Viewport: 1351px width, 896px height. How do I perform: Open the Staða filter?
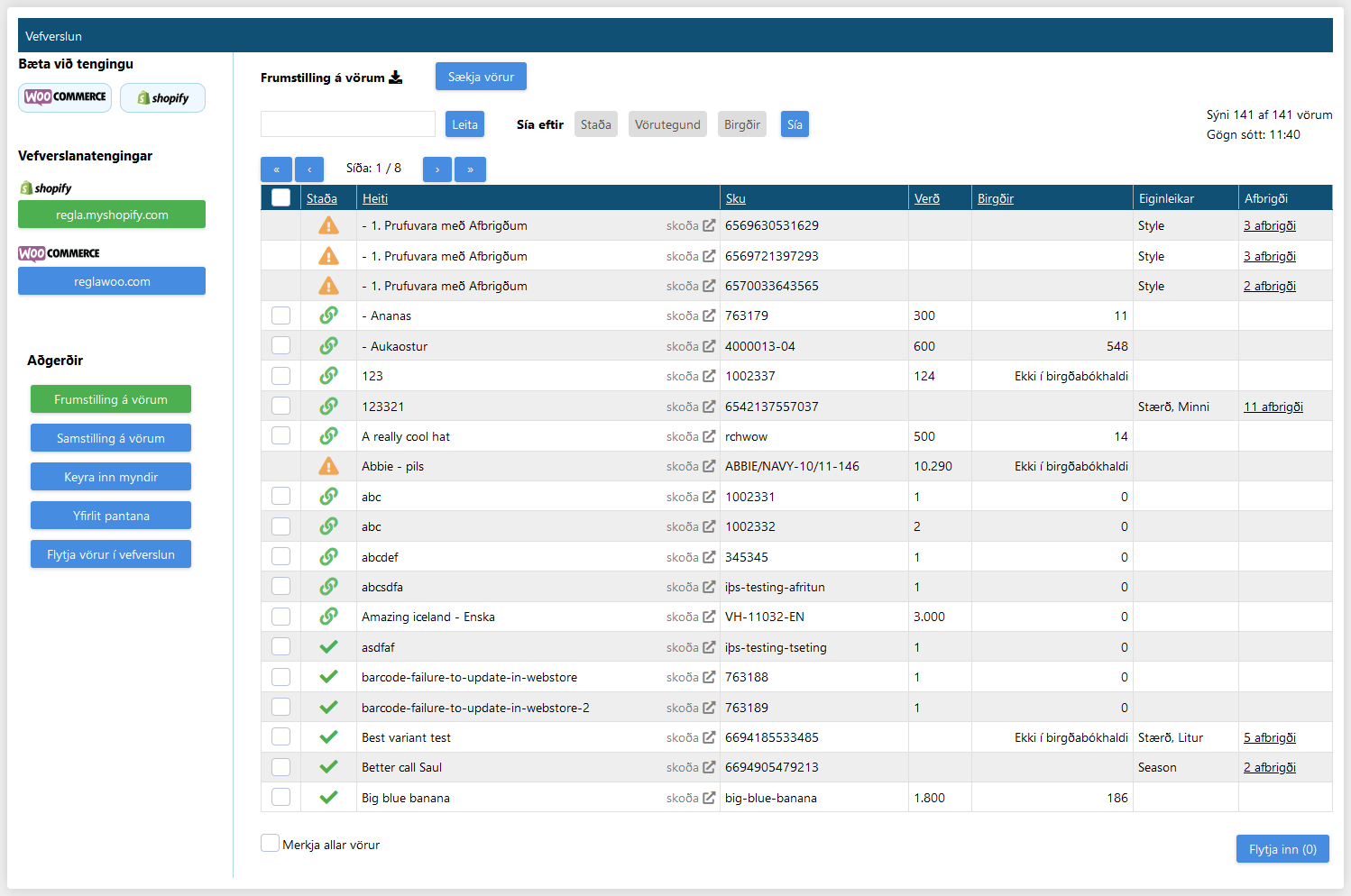click(x=595, y=123)
